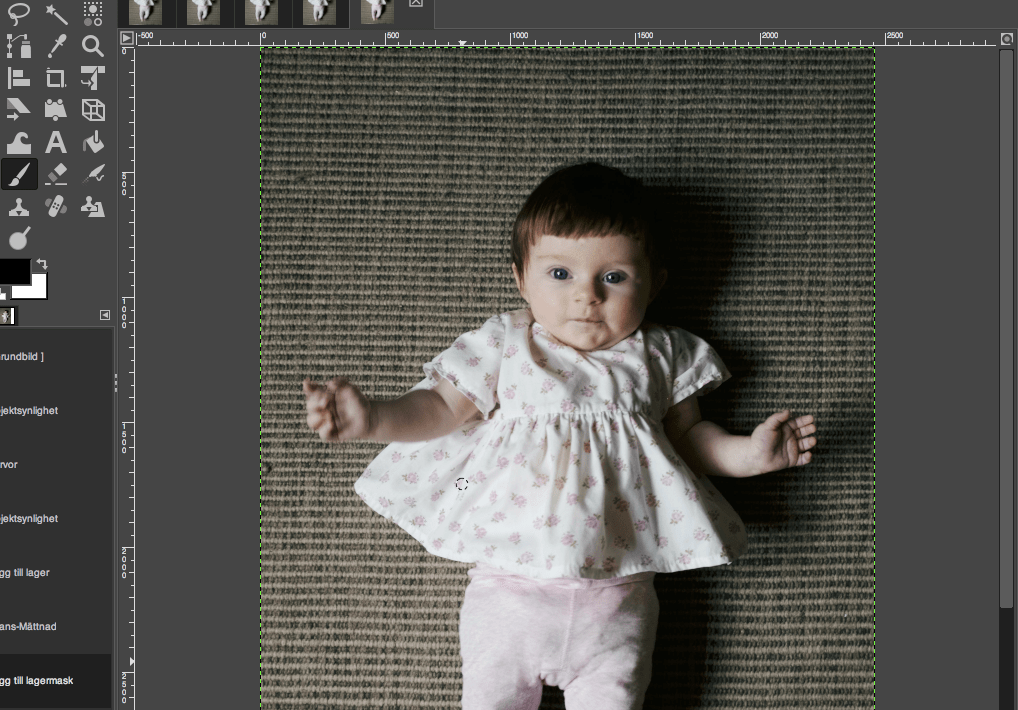Choose the Crop tool
Image resolution: width=1018 pixels, height=710 pixels.
56,78
